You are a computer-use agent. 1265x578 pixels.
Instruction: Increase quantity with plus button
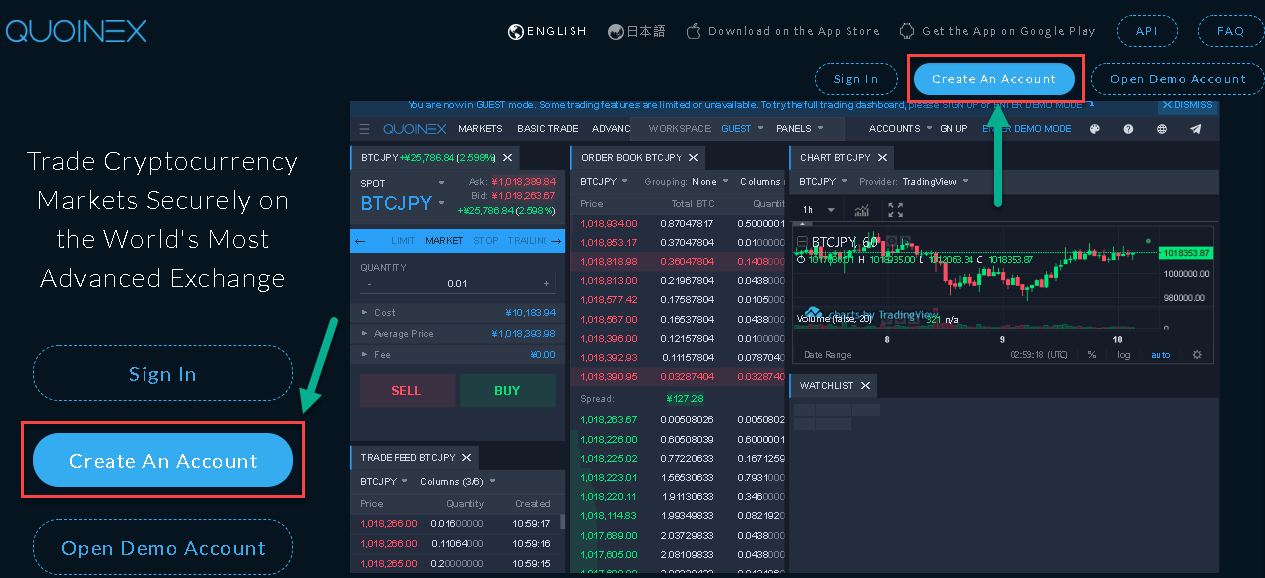coord(546,284)
